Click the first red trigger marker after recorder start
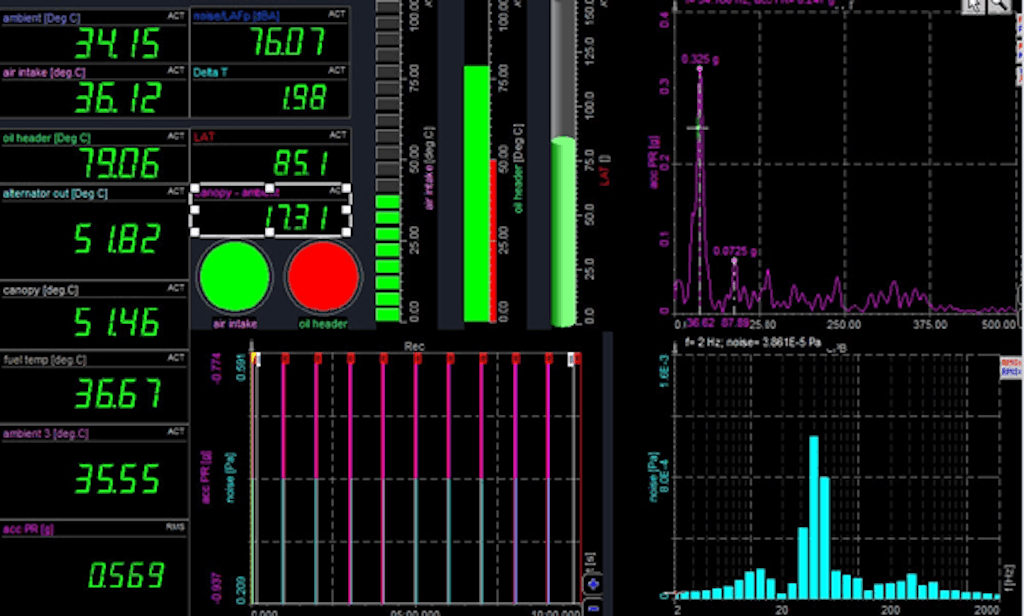The height and width of the screenshot is (616, 1024). 284,359
